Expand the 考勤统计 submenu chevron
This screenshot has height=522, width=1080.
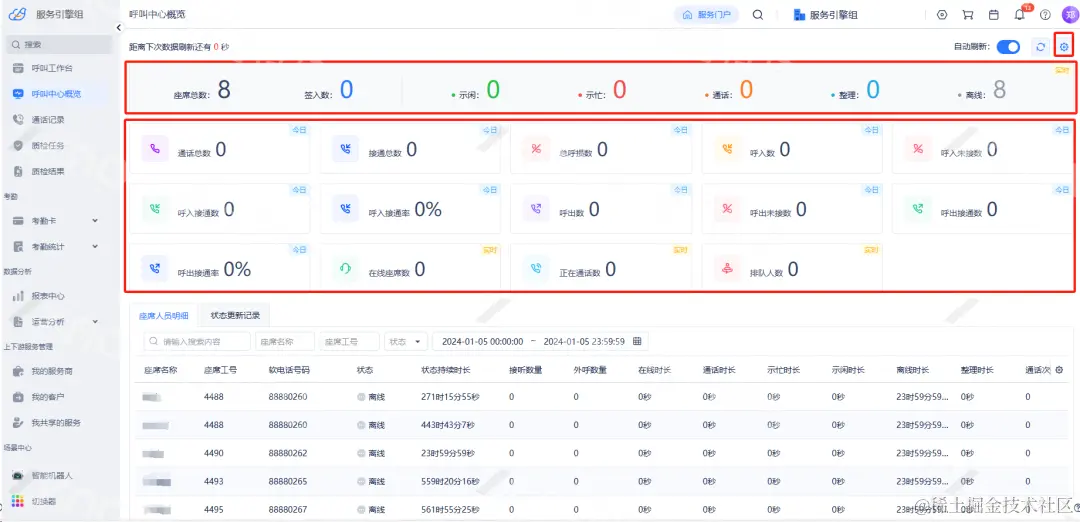[x=95, y=246]
